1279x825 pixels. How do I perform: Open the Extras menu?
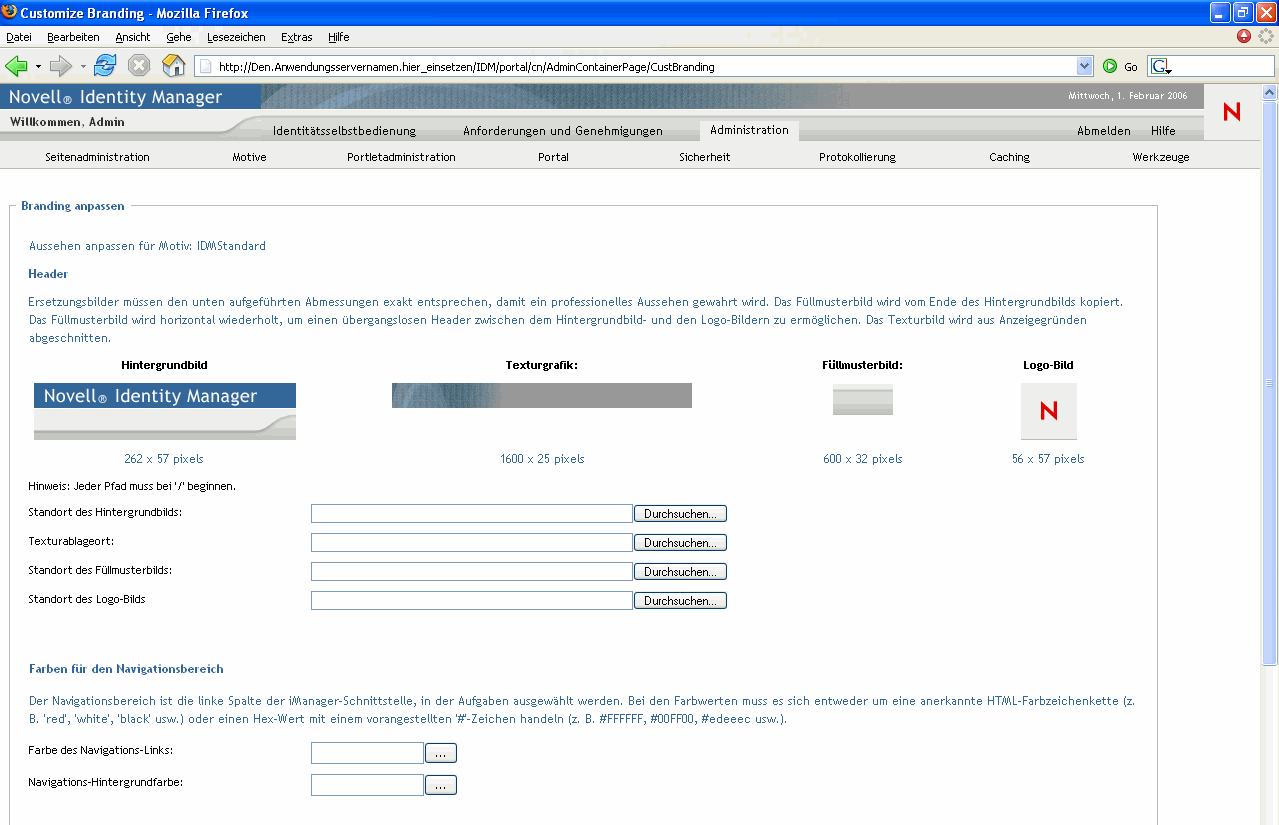click(297, 37)
